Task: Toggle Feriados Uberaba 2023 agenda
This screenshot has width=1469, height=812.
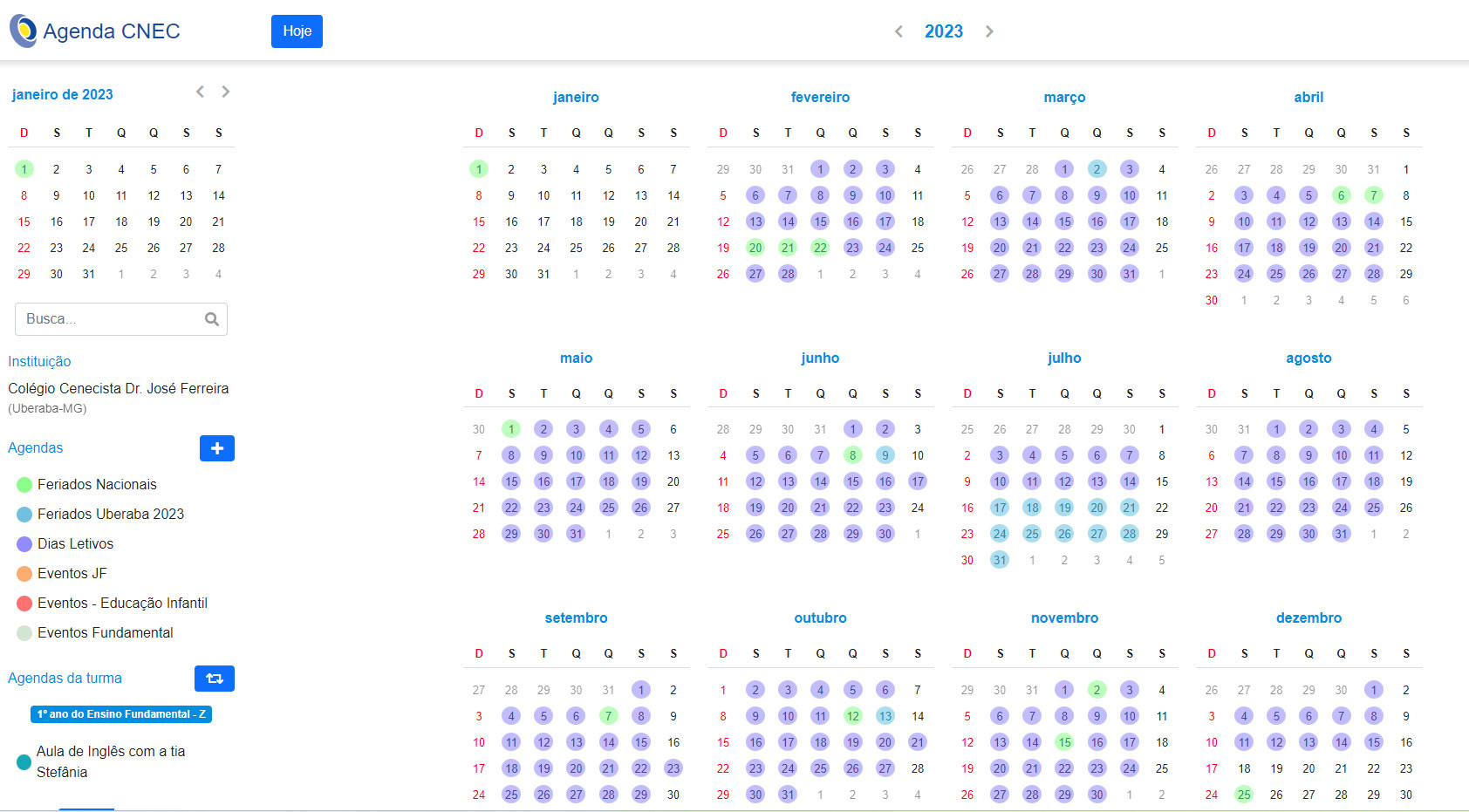Action: click(110, 515)
